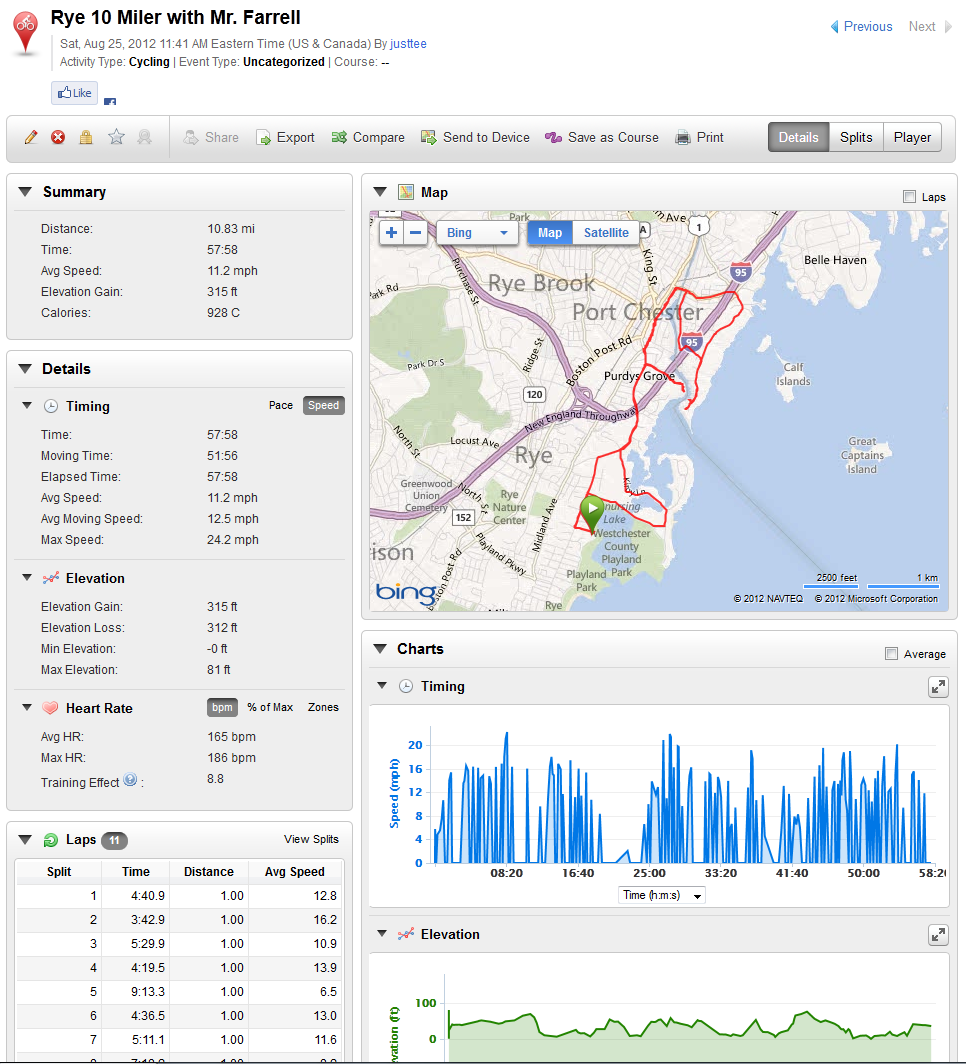Switch map to Satellite view
Viewport: 966px width, 1064px height.
pos(606,233)
